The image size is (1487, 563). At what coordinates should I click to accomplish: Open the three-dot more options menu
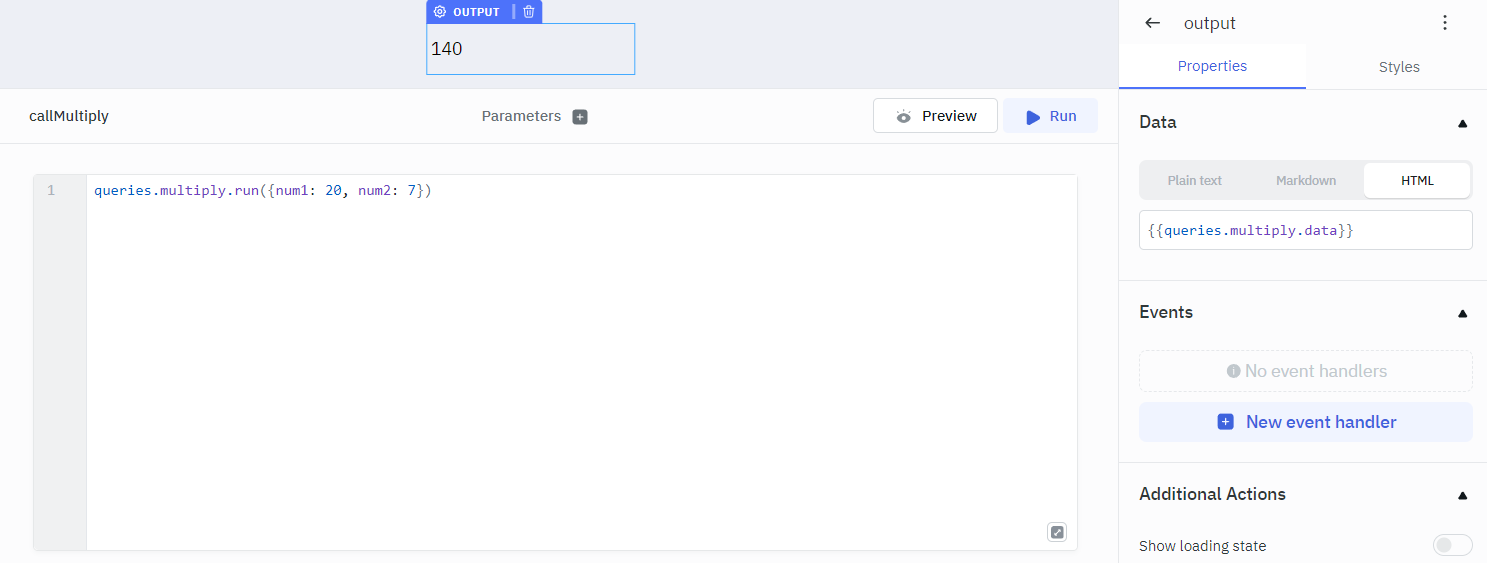click(1444, 23)
